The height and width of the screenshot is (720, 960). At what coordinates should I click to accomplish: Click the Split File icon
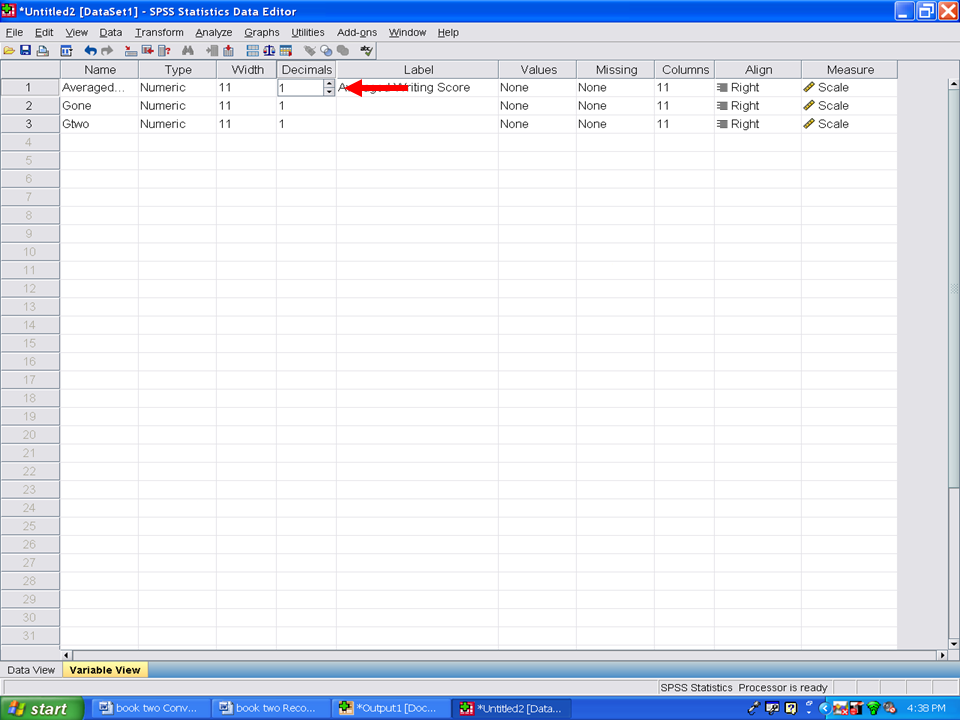(x=252, y=50)
